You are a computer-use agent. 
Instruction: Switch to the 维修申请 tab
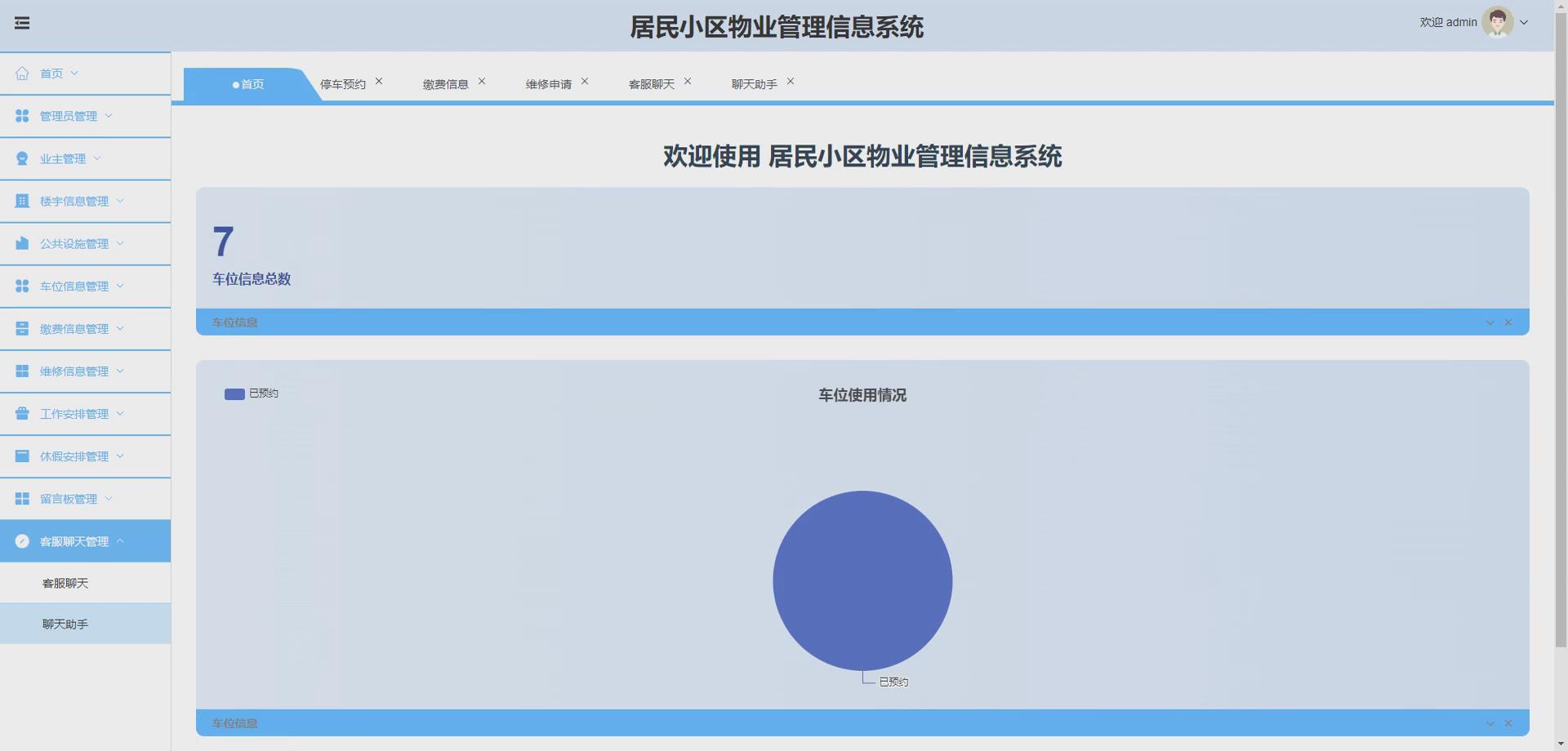click(548, 83)
